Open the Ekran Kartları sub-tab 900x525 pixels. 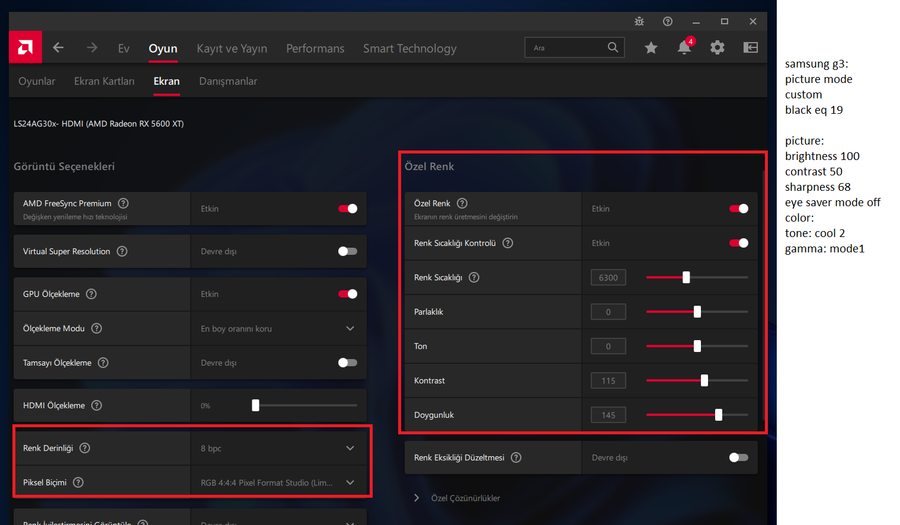tap(104, 81)
